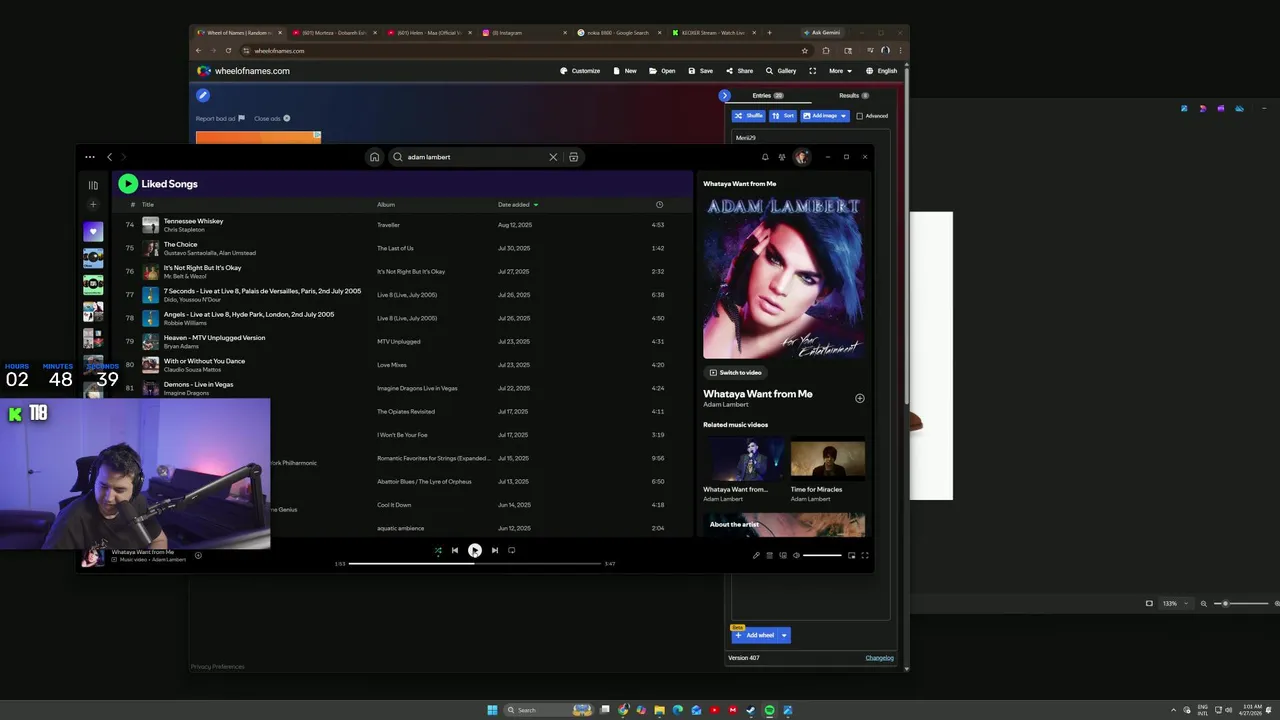
Task: Adjust the Spotify volume slider
Action: (x=822, y=555)
